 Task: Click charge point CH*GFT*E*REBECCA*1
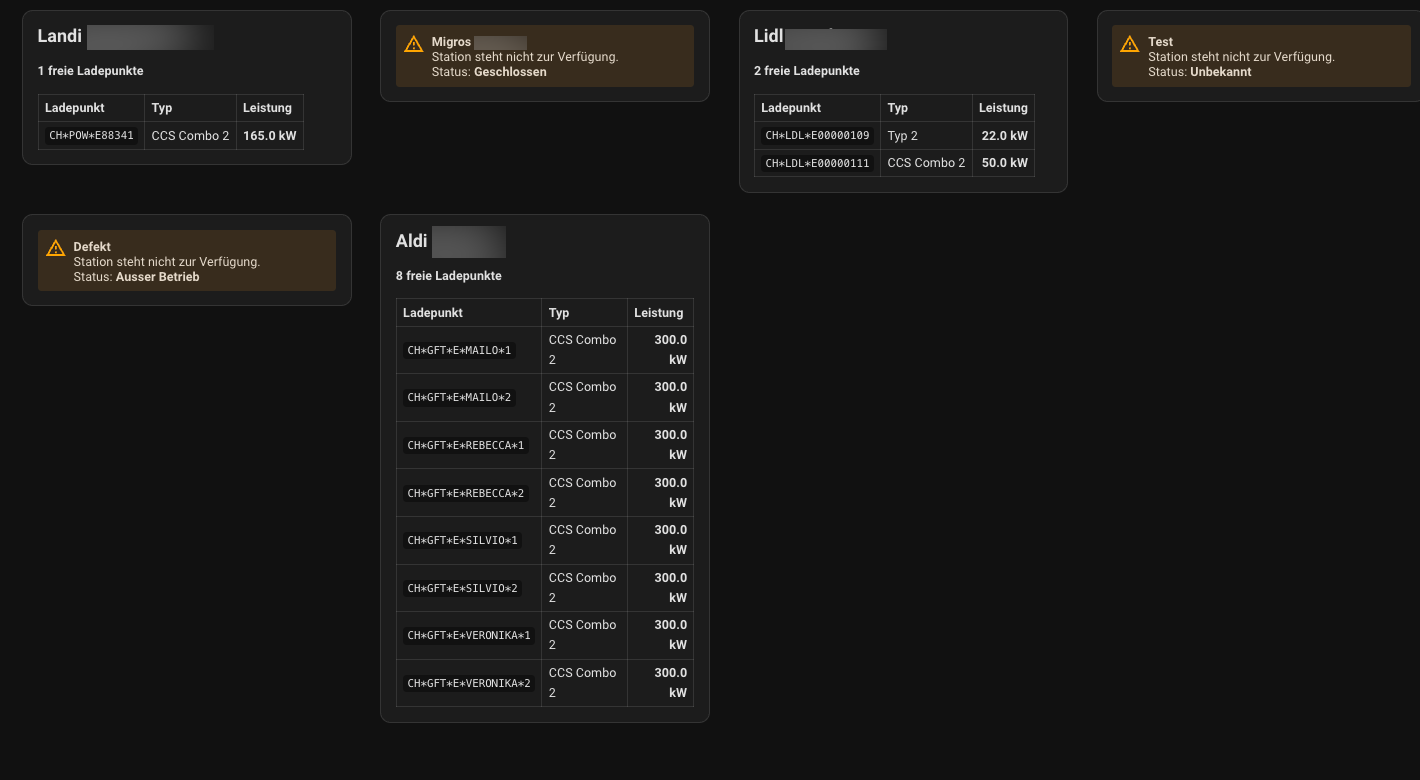tap(466, 445)
